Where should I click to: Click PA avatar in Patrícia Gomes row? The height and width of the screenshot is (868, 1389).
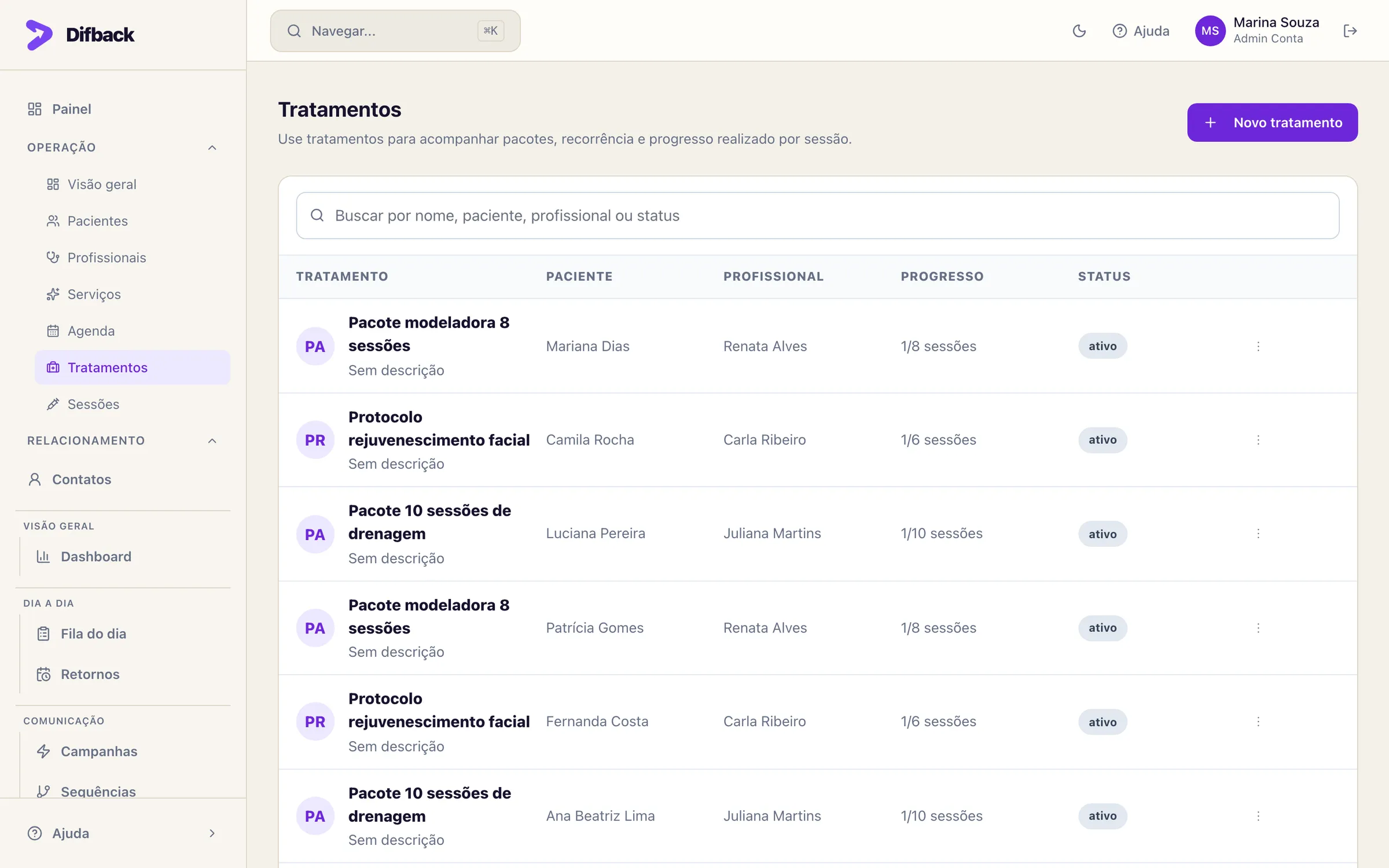[x=315, y=628]
